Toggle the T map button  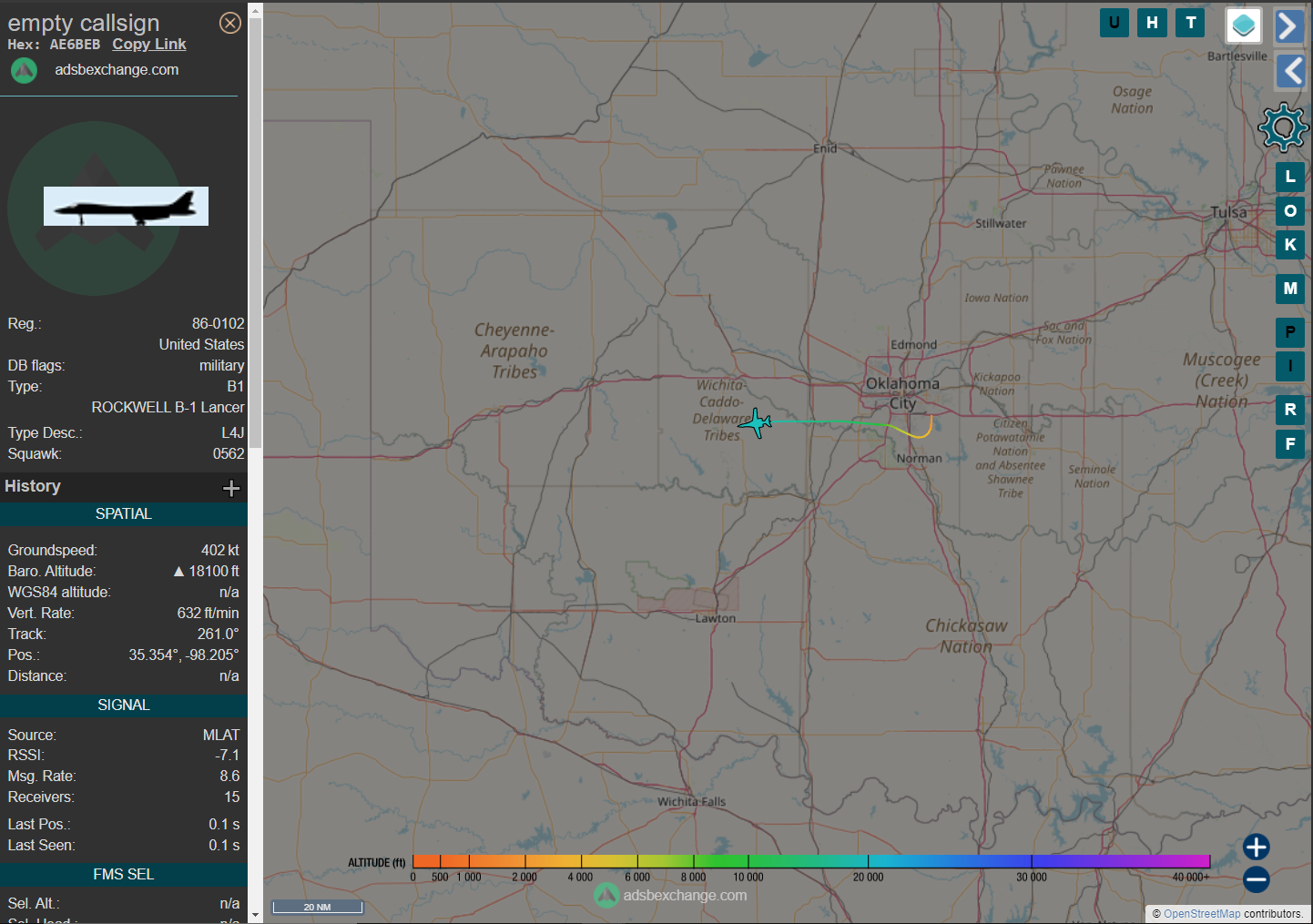tap(1191, 23)
